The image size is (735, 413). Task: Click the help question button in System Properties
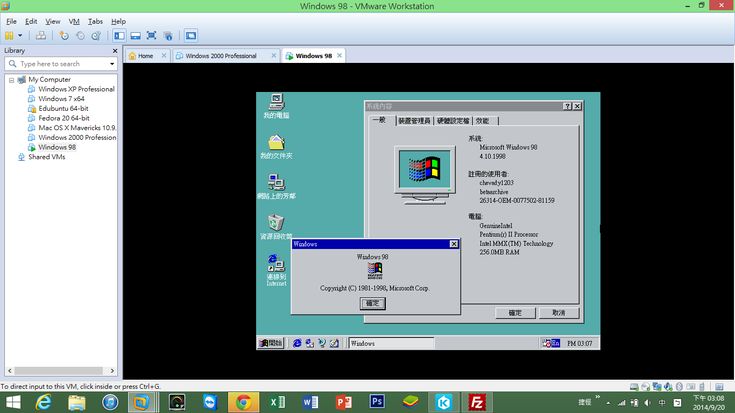click(567, 106)
